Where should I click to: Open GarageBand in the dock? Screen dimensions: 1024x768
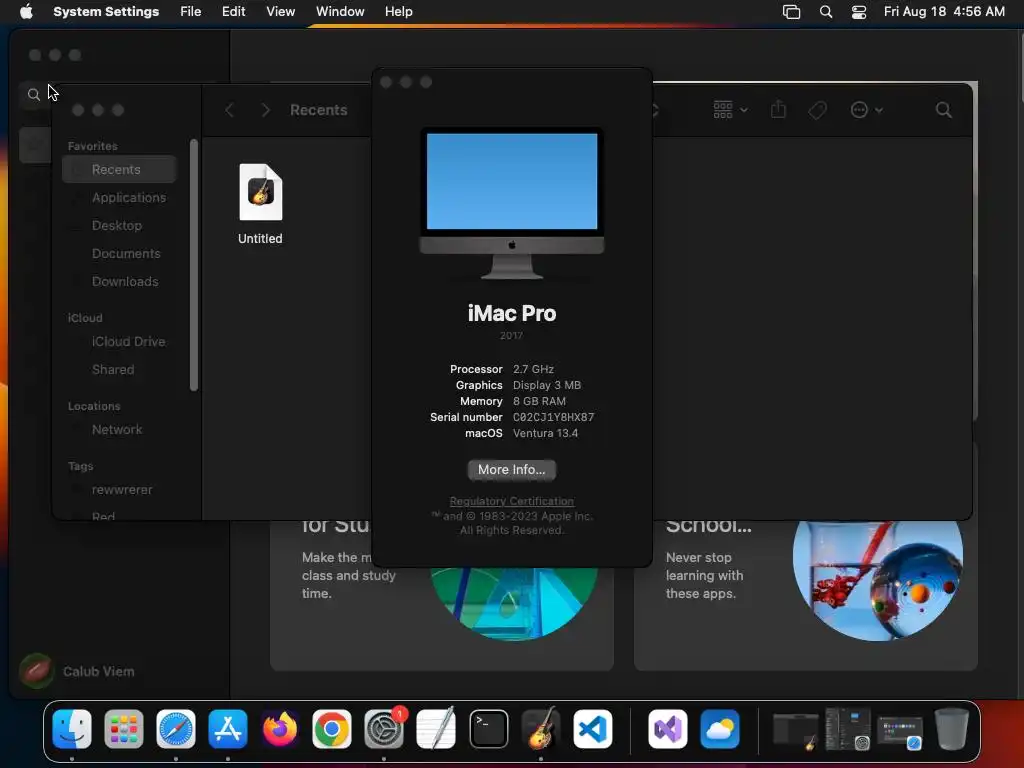(541, 729)
